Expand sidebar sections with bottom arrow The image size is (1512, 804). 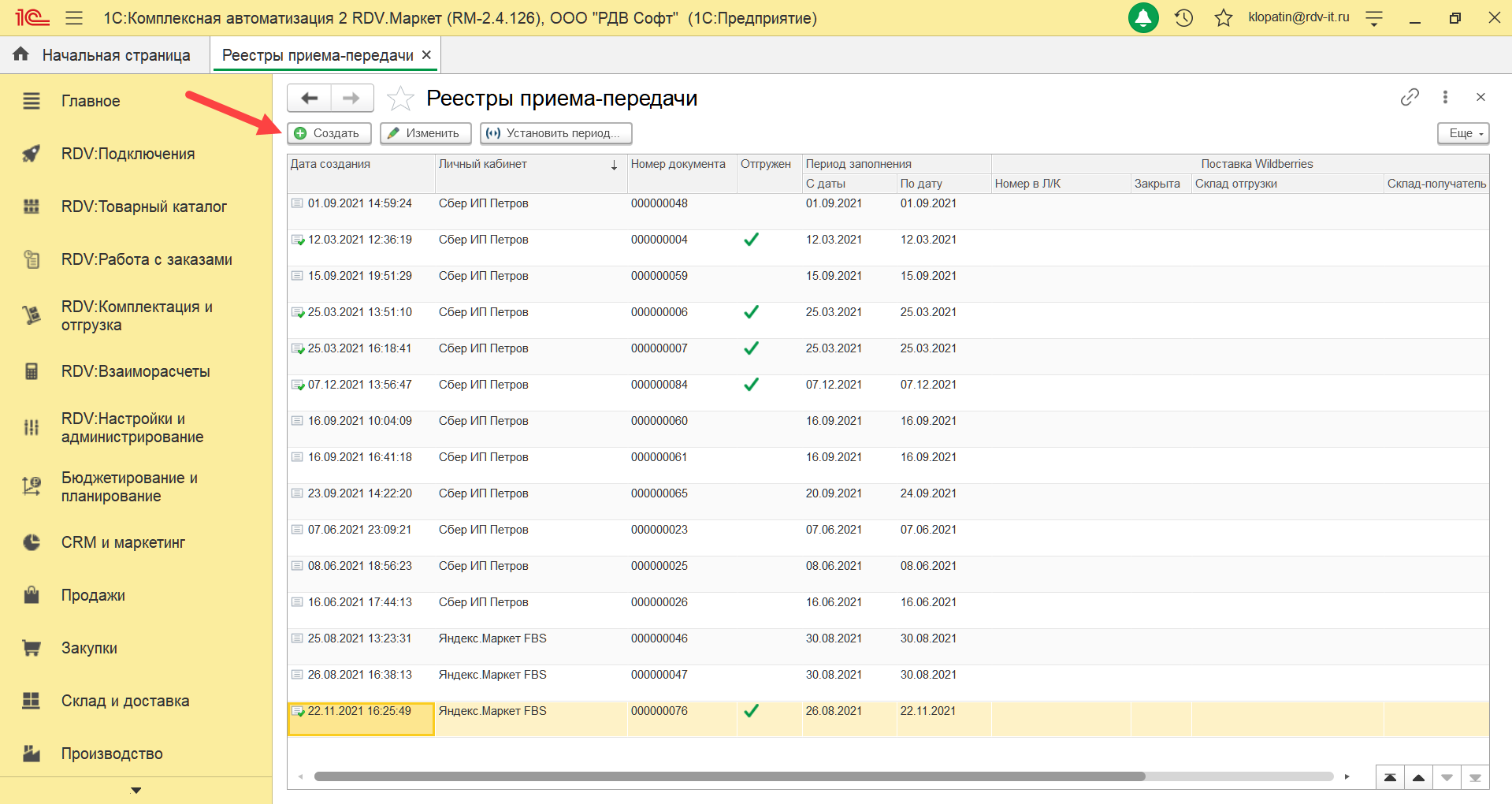click(x=136, y=790)
